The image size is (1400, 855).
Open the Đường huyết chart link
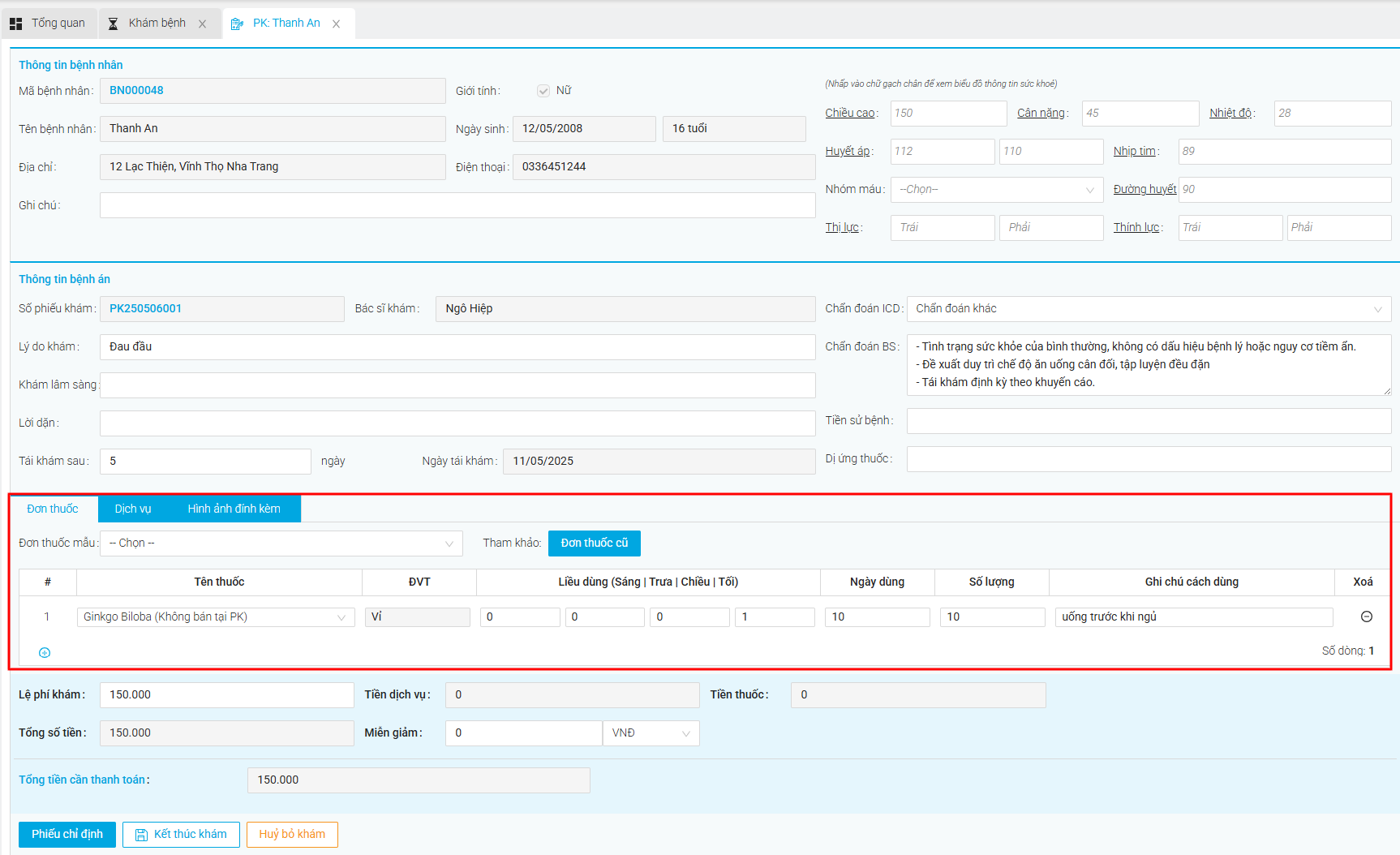pos(1144,189)
